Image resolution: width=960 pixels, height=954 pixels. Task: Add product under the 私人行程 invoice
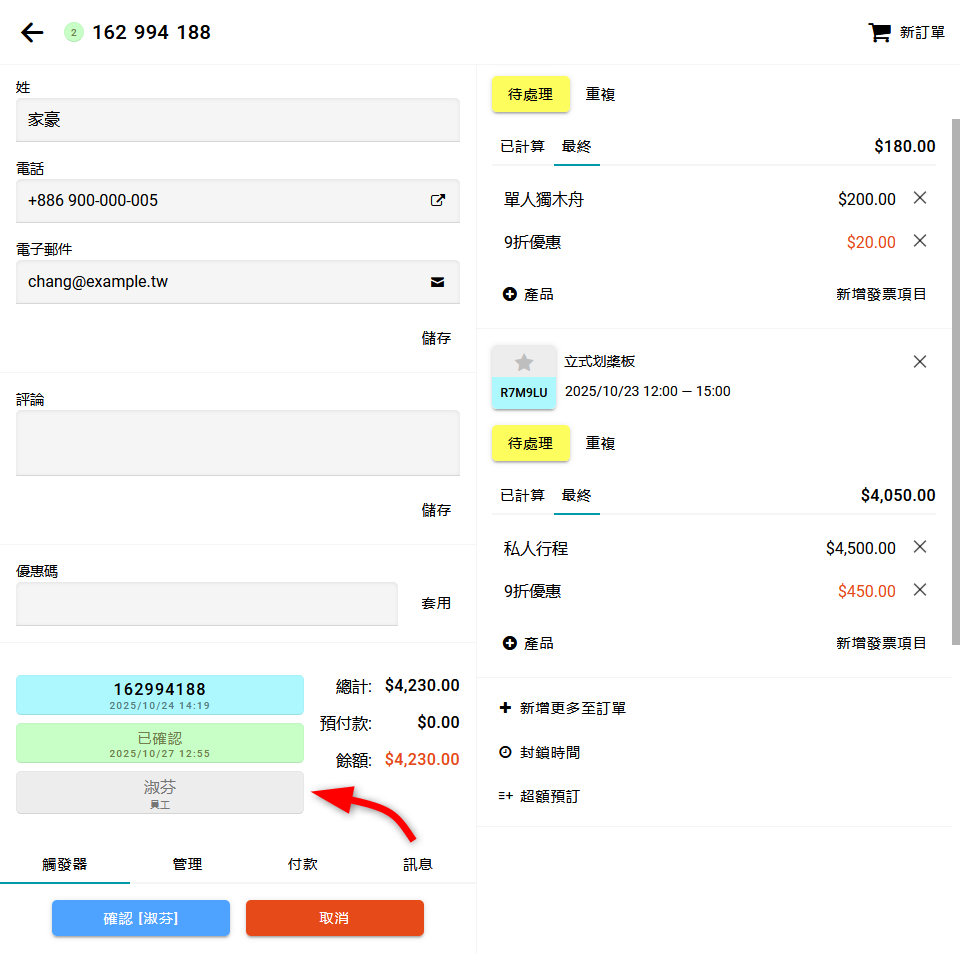(528, 643)
